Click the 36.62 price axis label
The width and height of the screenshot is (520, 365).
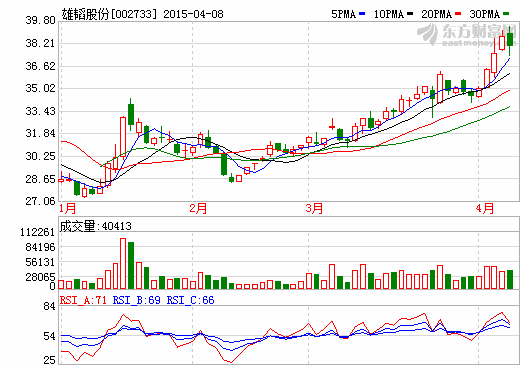click(40, 66)
